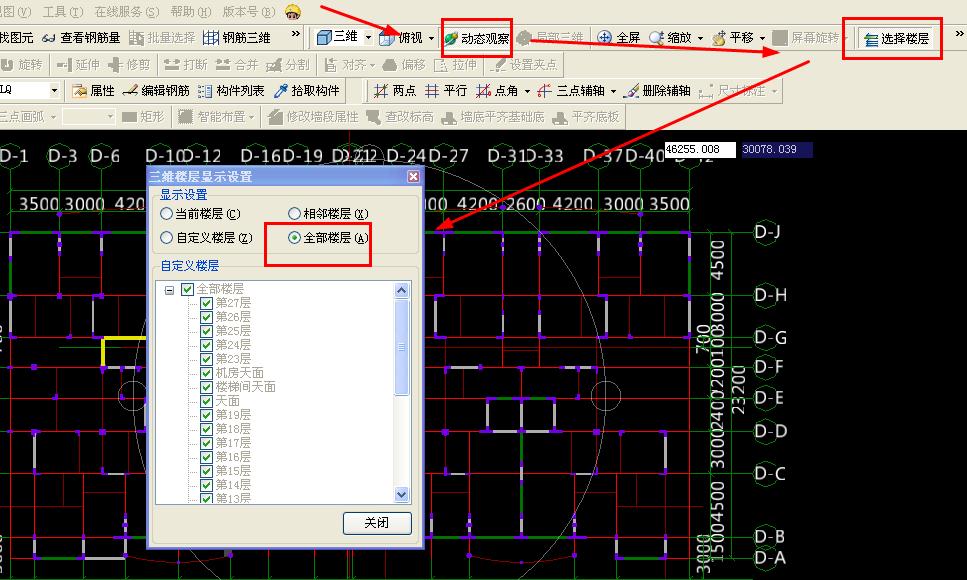Select the 拾取构件 pick component tool

point(307,91)
